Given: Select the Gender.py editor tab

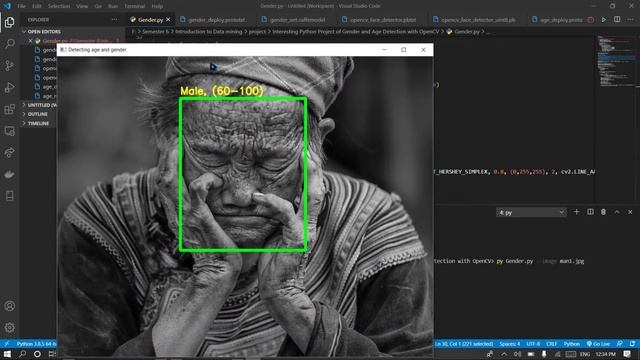Looking at the screenshot, I should 150,20.
